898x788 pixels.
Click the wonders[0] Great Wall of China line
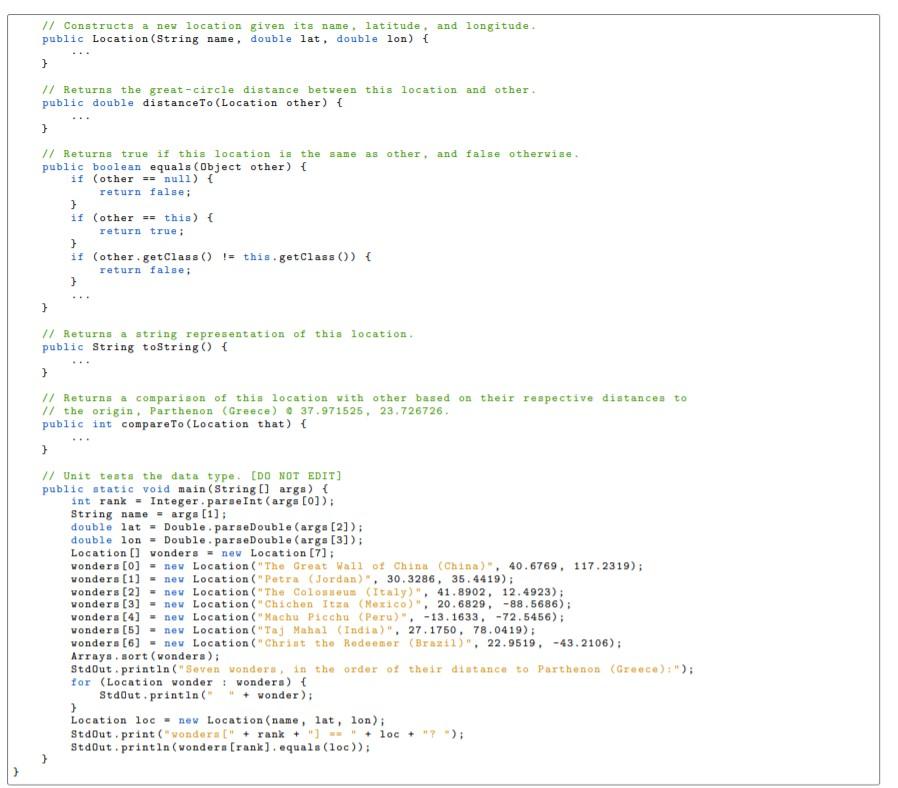[x=357, y=566]
